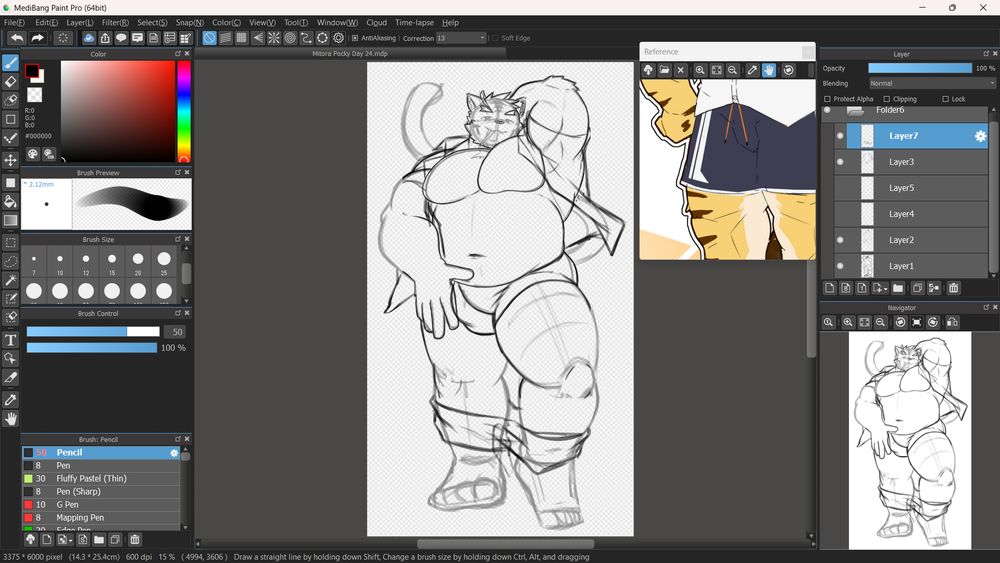Select the Eyedropper tool in left toolbar
Image resolution: width=1000 pixels, height=563 pixels.
pos(10,400)
